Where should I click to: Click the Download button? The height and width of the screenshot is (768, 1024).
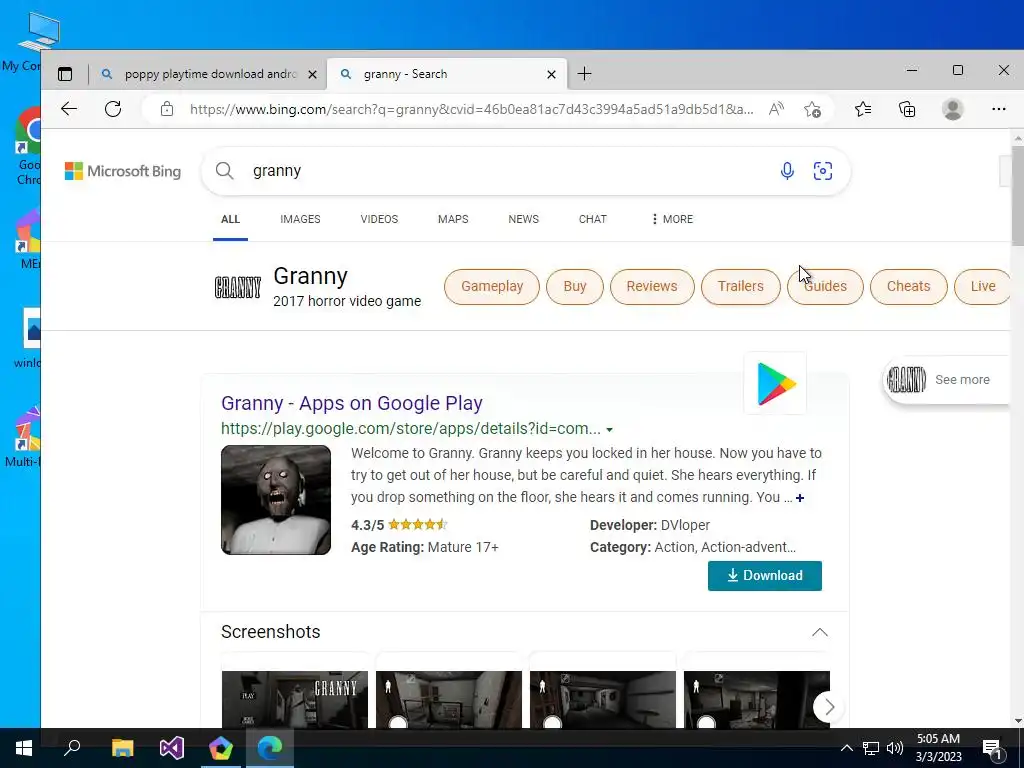[x=765, y=576]
